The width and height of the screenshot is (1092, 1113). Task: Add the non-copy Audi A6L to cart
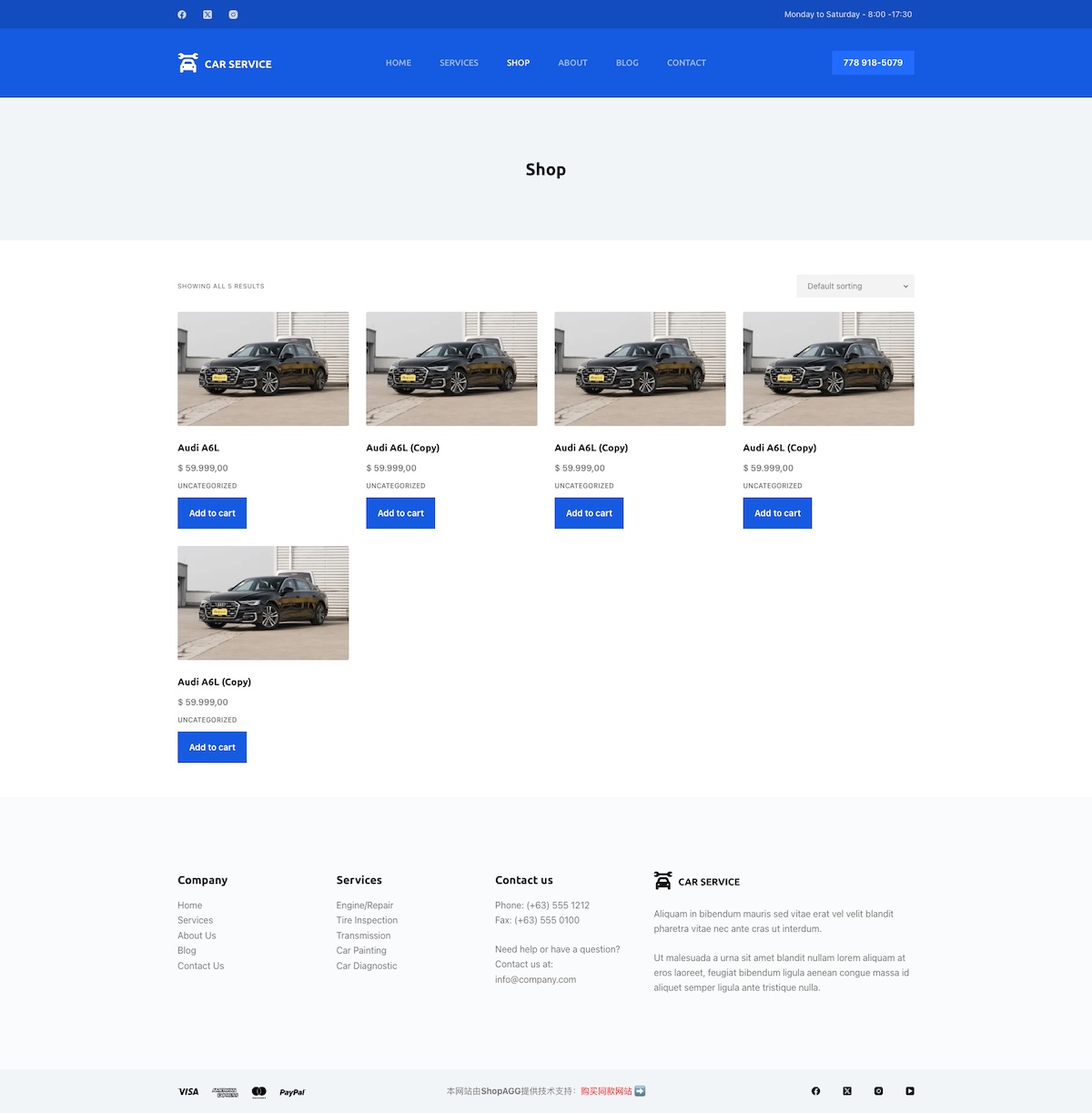(212, 513)
